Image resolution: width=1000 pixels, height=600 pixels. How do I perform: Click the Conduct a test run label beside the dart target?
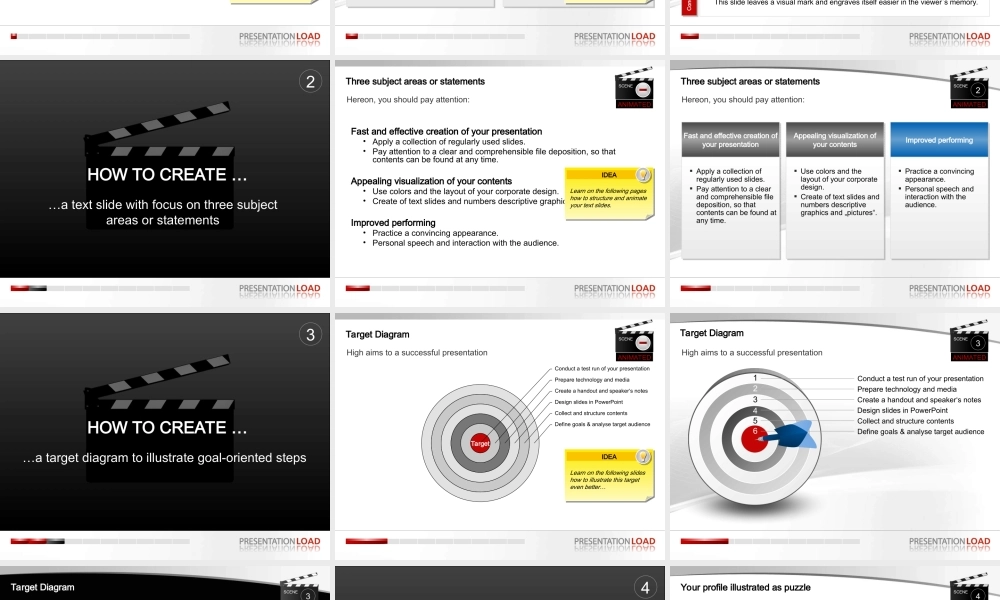[920, 378]
